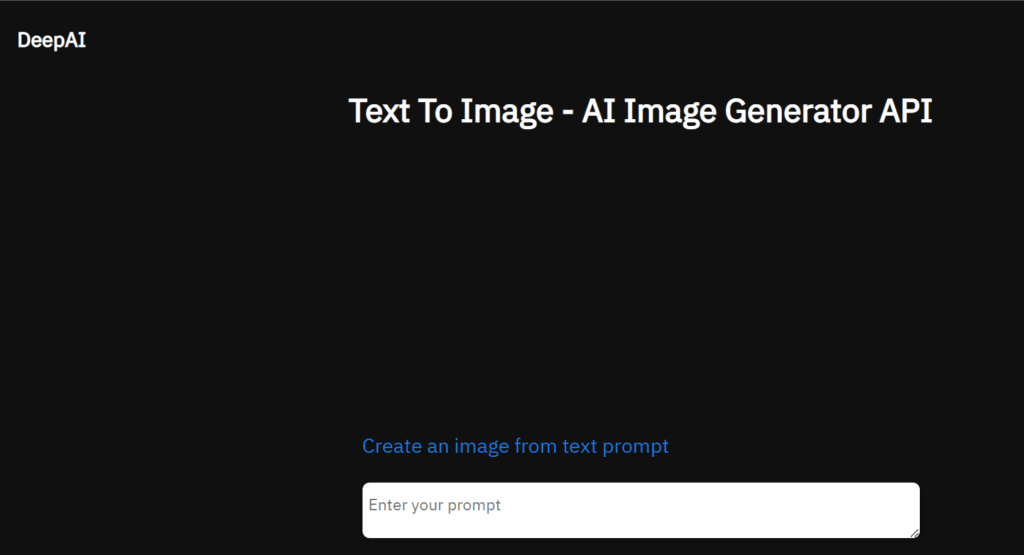The height and width of the screenshot is (555, 1024).
Task: Go to DeepAI home via logo text
Action: click(x=52, y=40)
